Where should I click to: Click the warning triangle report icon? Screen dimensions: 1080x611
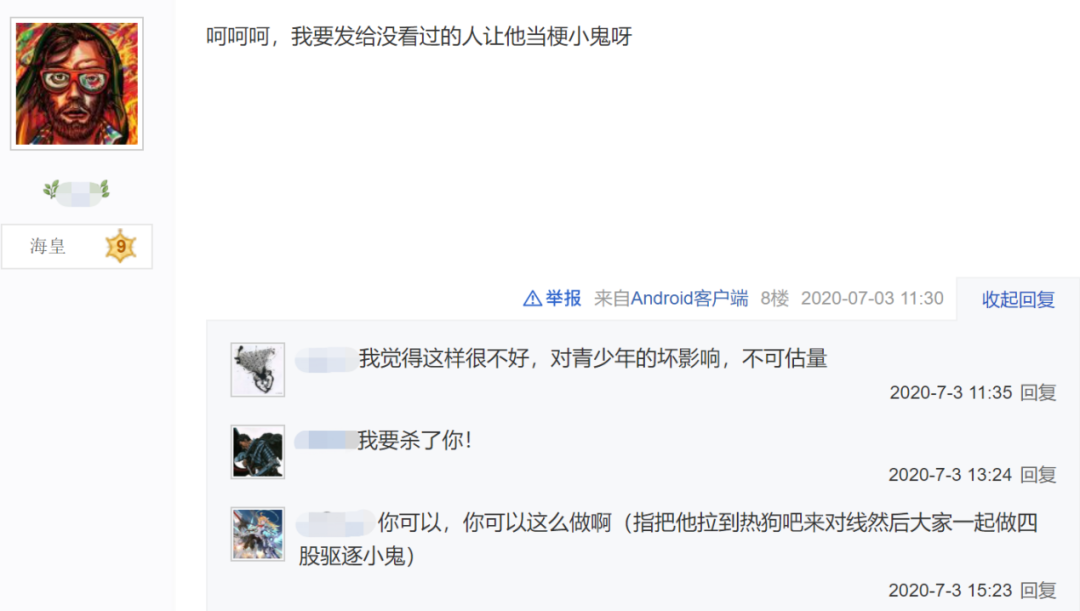pyautogui.click(x=532, y=298)
